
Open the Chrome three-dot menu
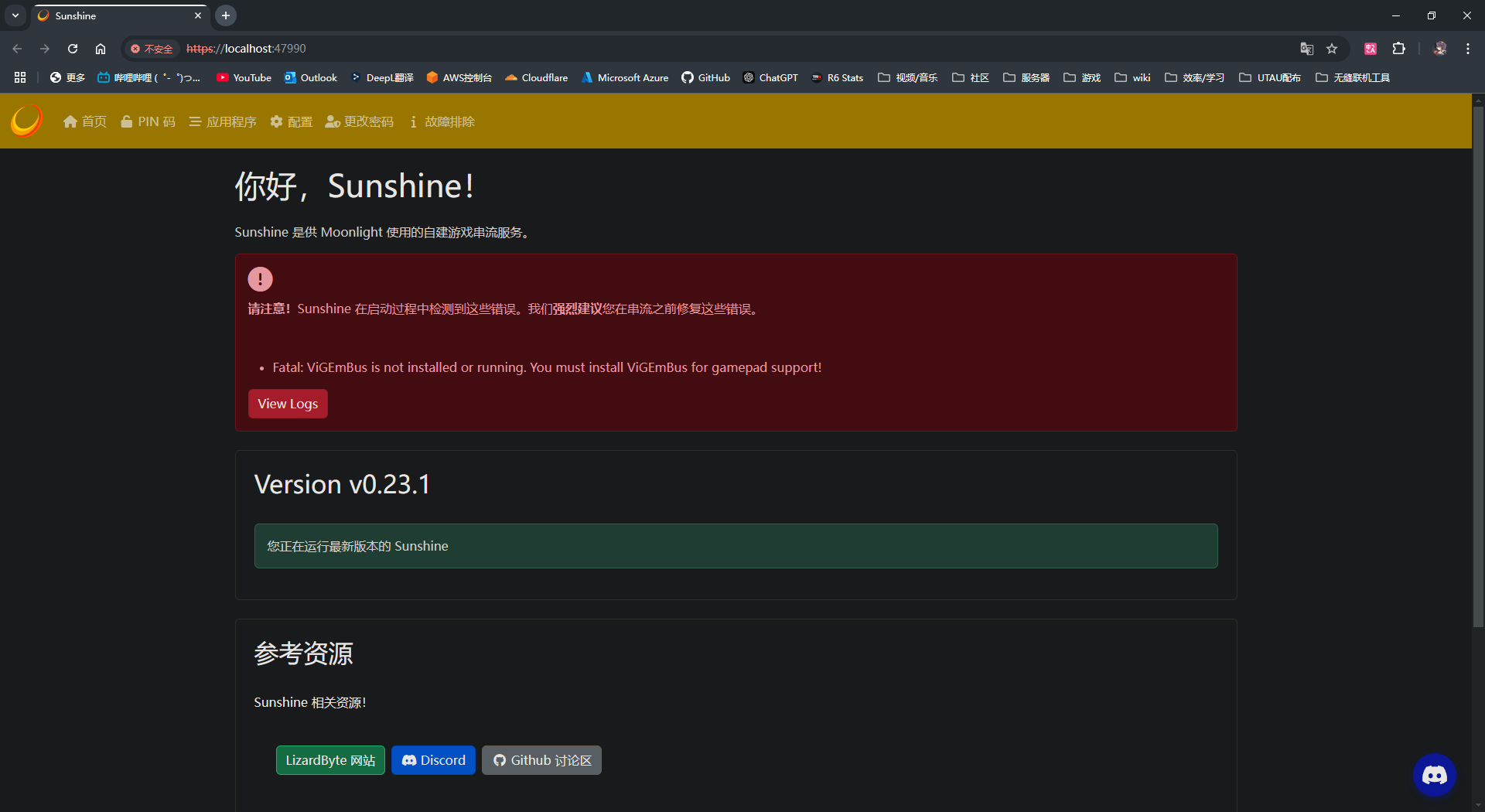coord(1467,49)
